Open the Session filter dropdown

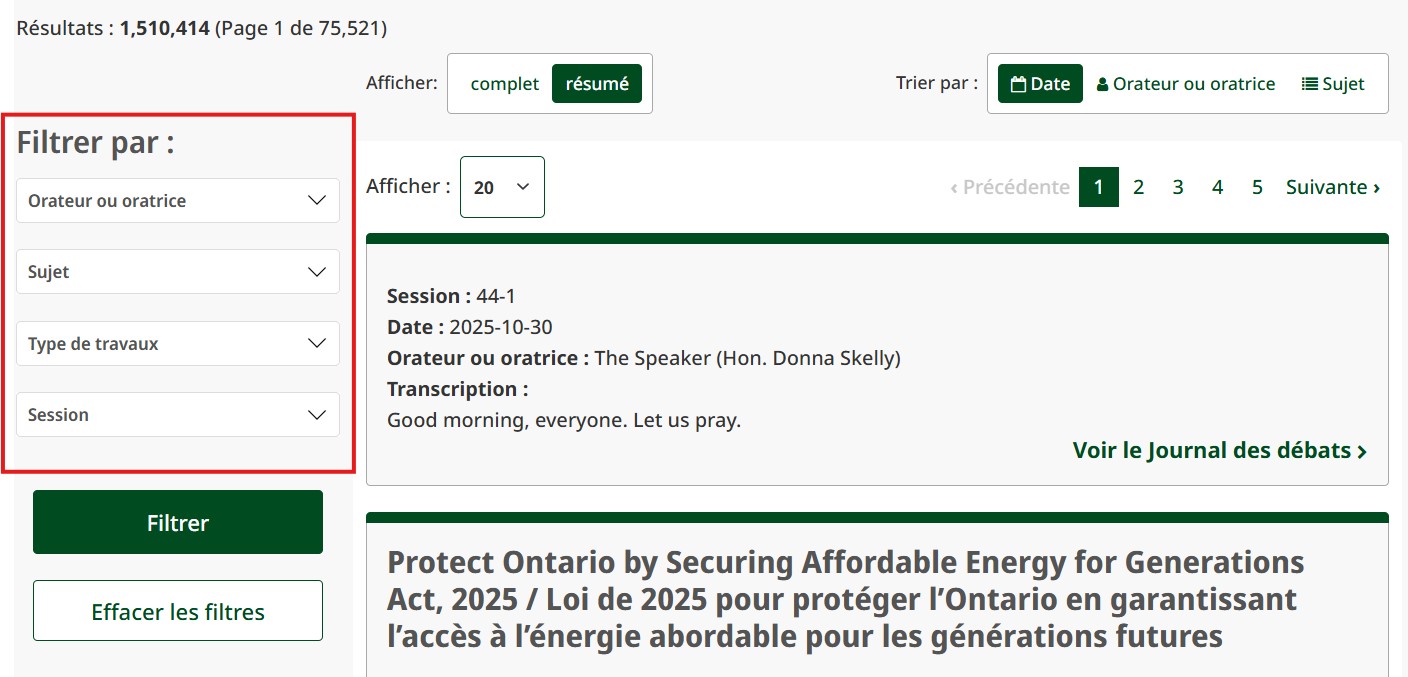(x=178, y=415)
